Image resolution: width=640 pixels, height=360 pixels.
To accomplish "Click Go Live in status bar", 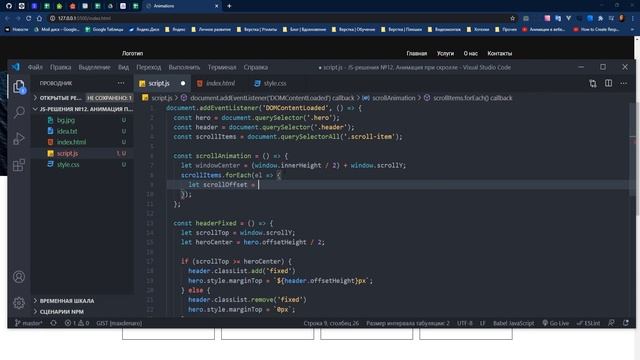I will point(555,323).
